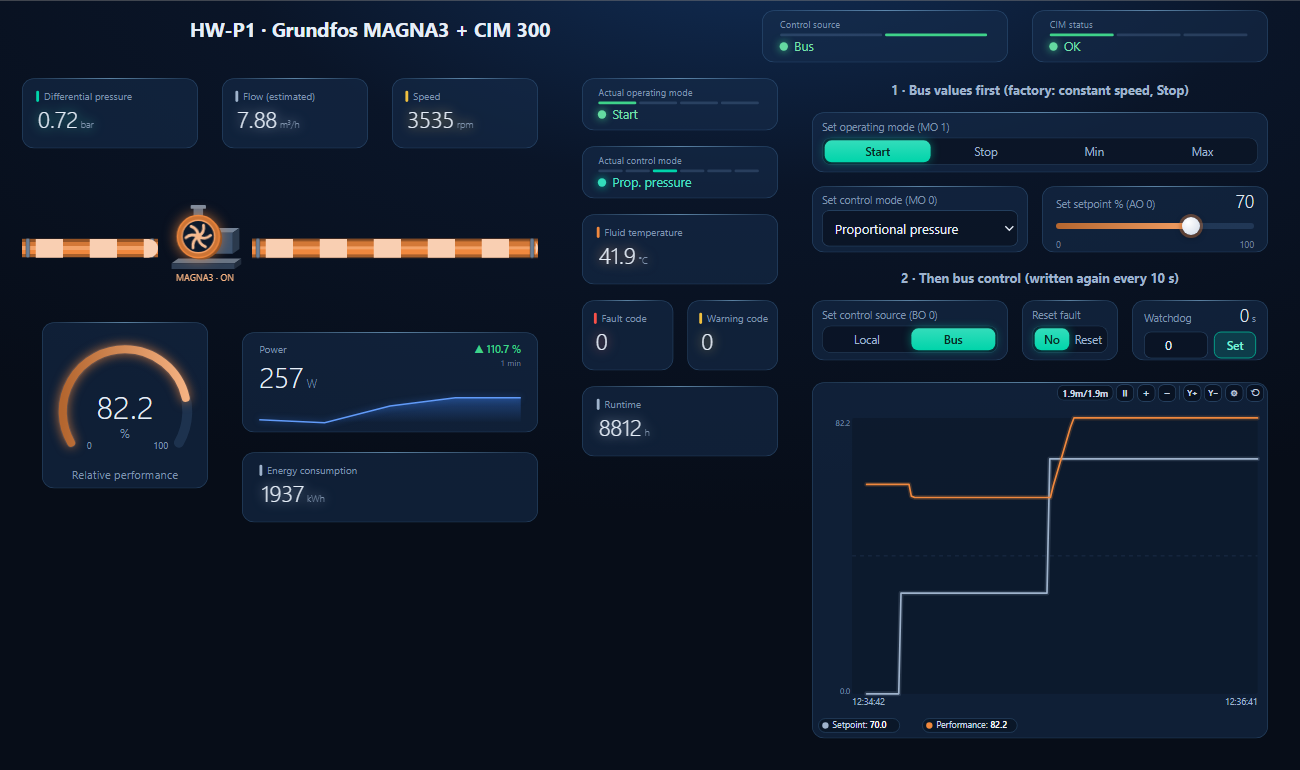Click the MAGNA3 pump icon

[204, 239]
